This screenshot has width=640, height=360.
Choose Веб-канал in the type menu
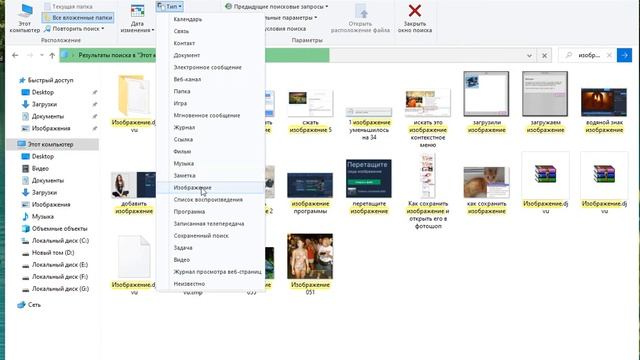[211, 79]
